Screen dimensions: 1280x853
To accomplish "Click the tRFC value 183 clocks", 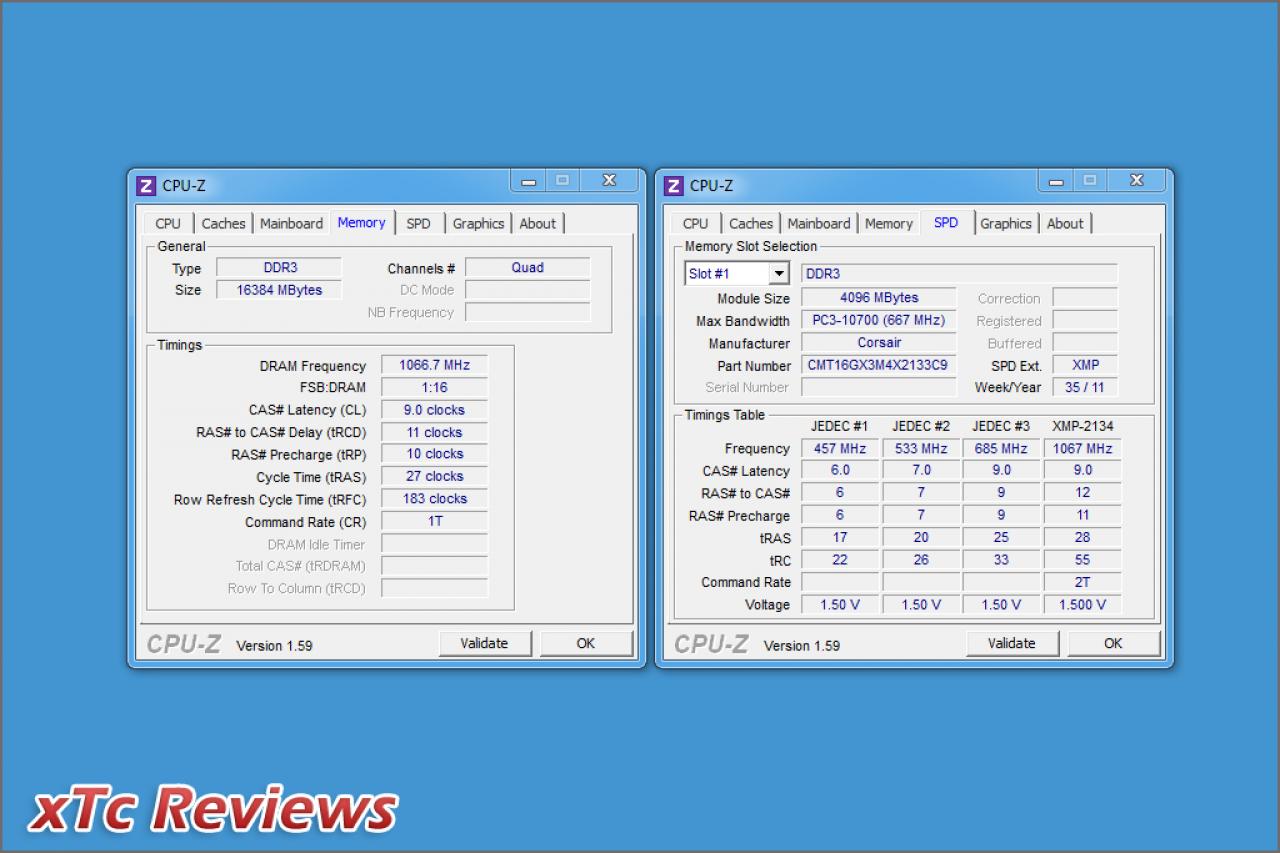I will (434, 499).
